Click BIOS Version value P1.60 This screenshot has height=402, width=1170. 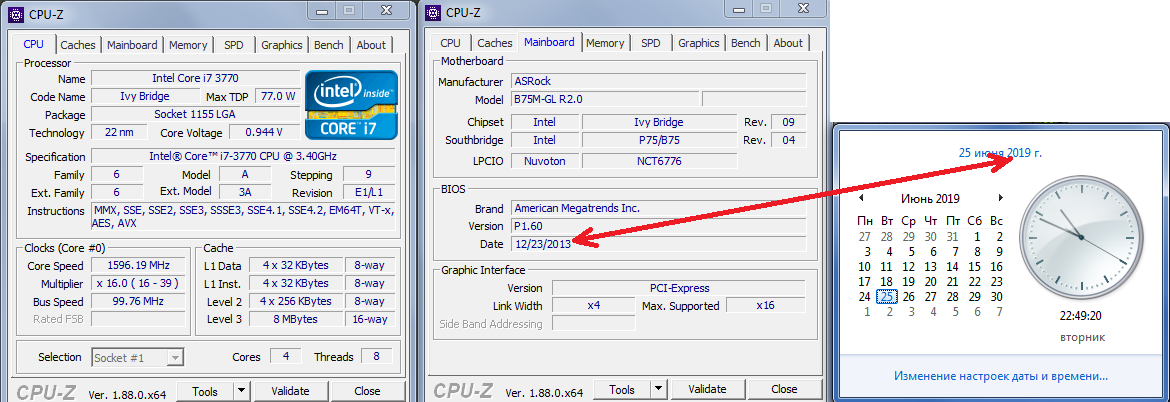659,226
